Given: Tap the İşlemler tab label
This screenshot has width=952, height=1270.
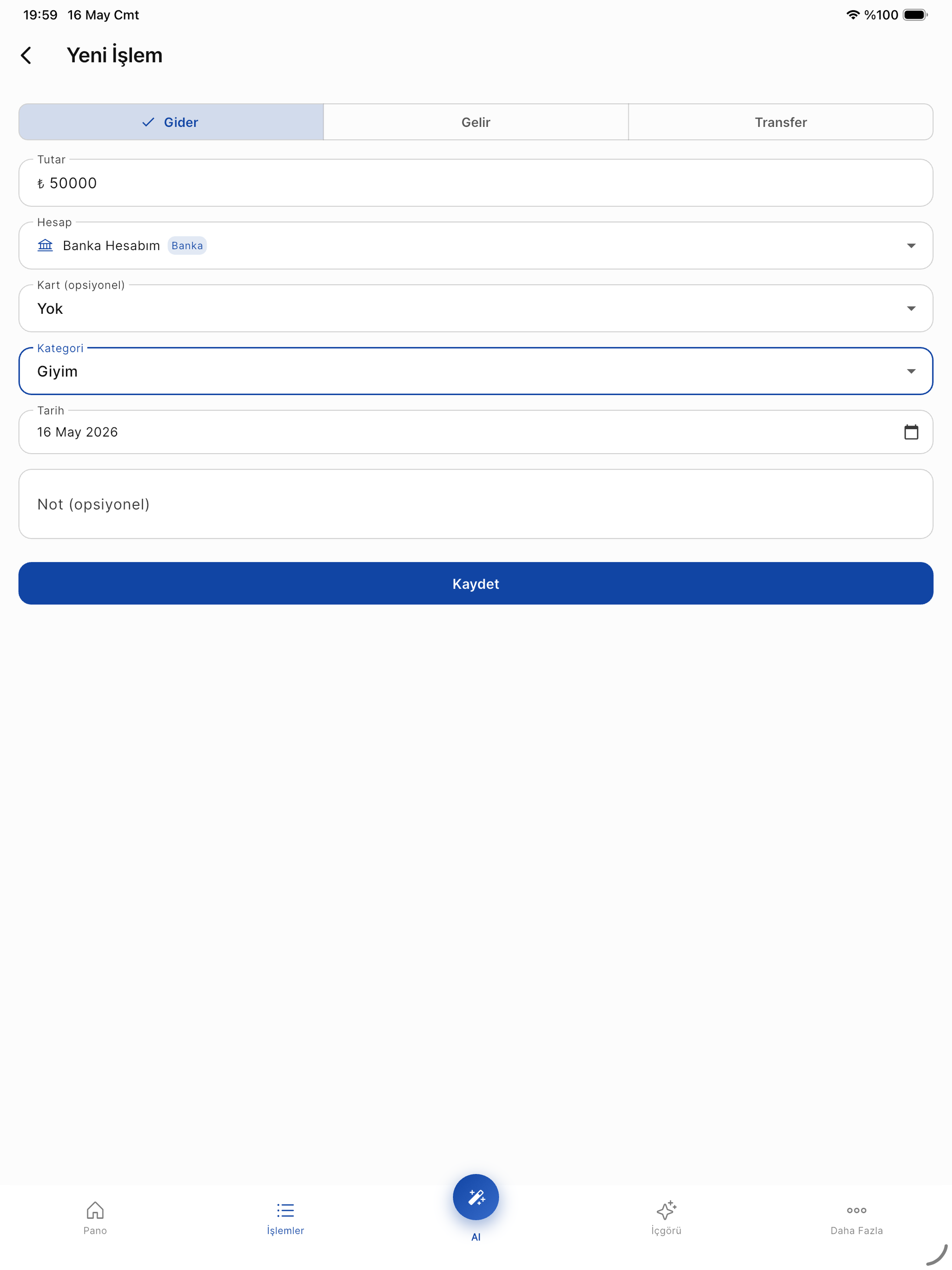Looking at the screenshot, I should pos(285,1230).
